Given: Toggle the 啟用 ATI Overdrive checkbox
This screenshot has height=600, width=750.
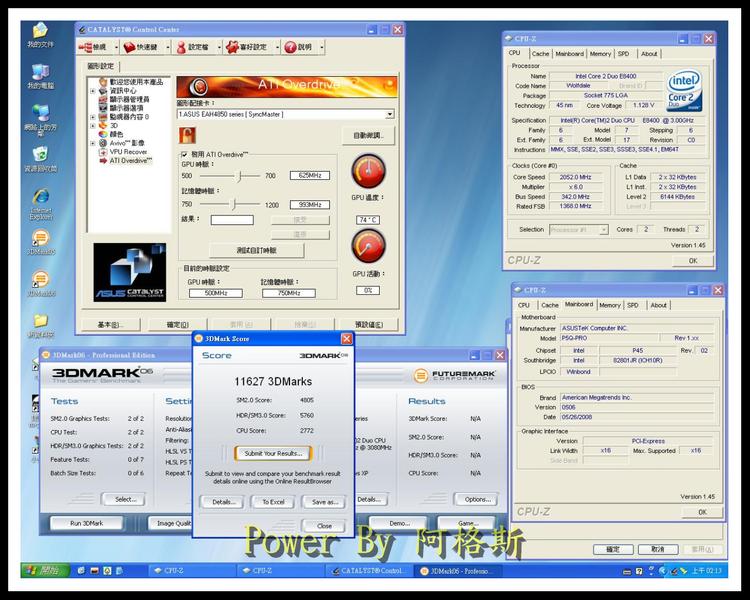Looking at the screenshot, I should (x=184, y=155).
